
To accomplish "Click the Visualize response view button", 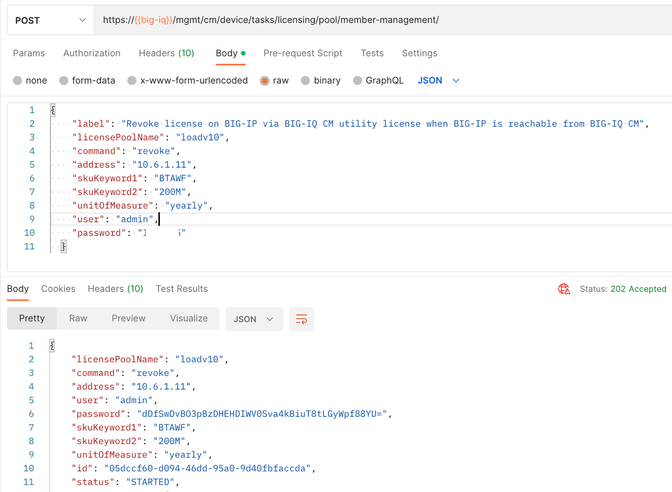I will point(188,319).
